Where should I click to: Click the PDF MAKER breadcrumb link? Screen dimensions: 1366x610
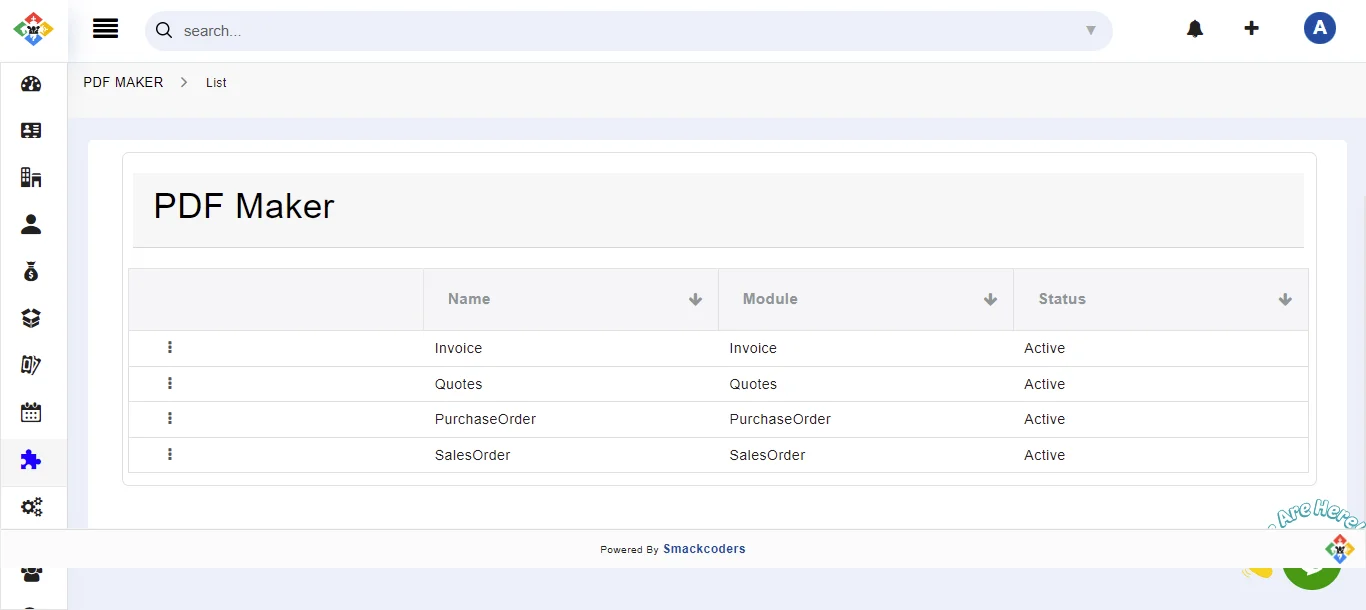tap(123, 83)
